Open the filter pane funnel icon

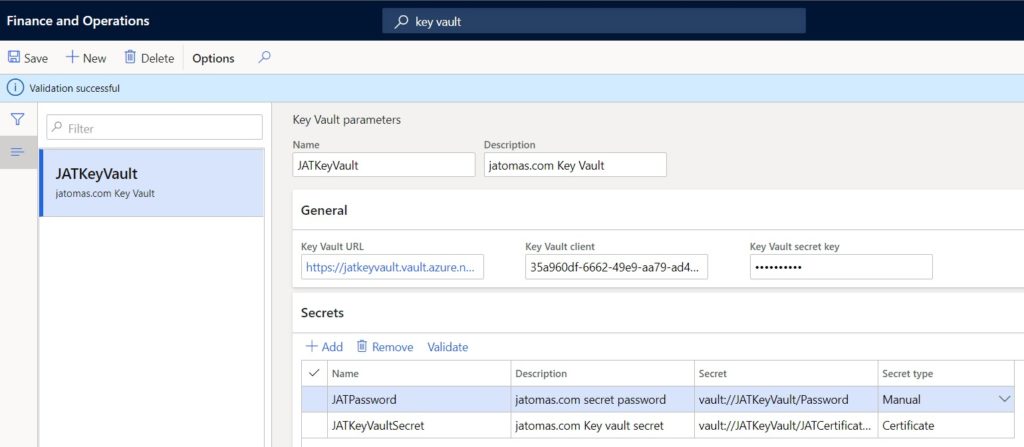point(18,119)
